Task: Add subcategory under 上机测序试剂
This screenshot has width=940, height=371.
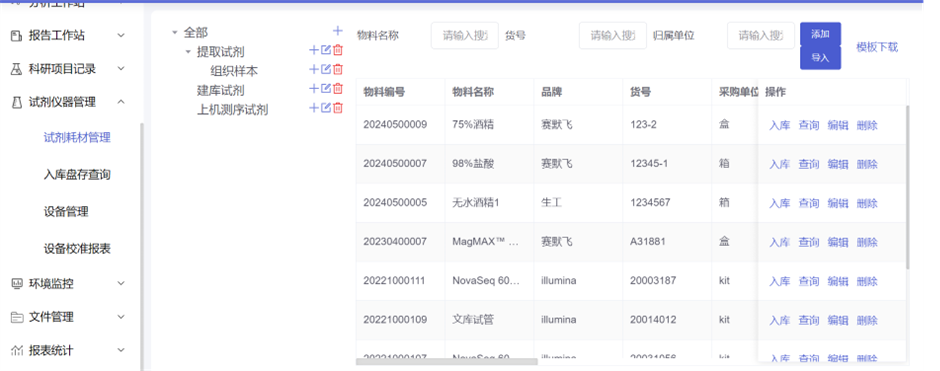Action: 314,108
